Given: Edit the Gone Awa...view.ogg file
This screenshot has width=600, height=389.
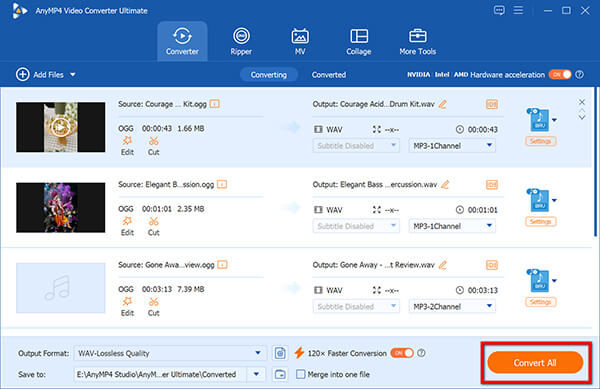Looking at the screenshot, I should click(127, 306).
